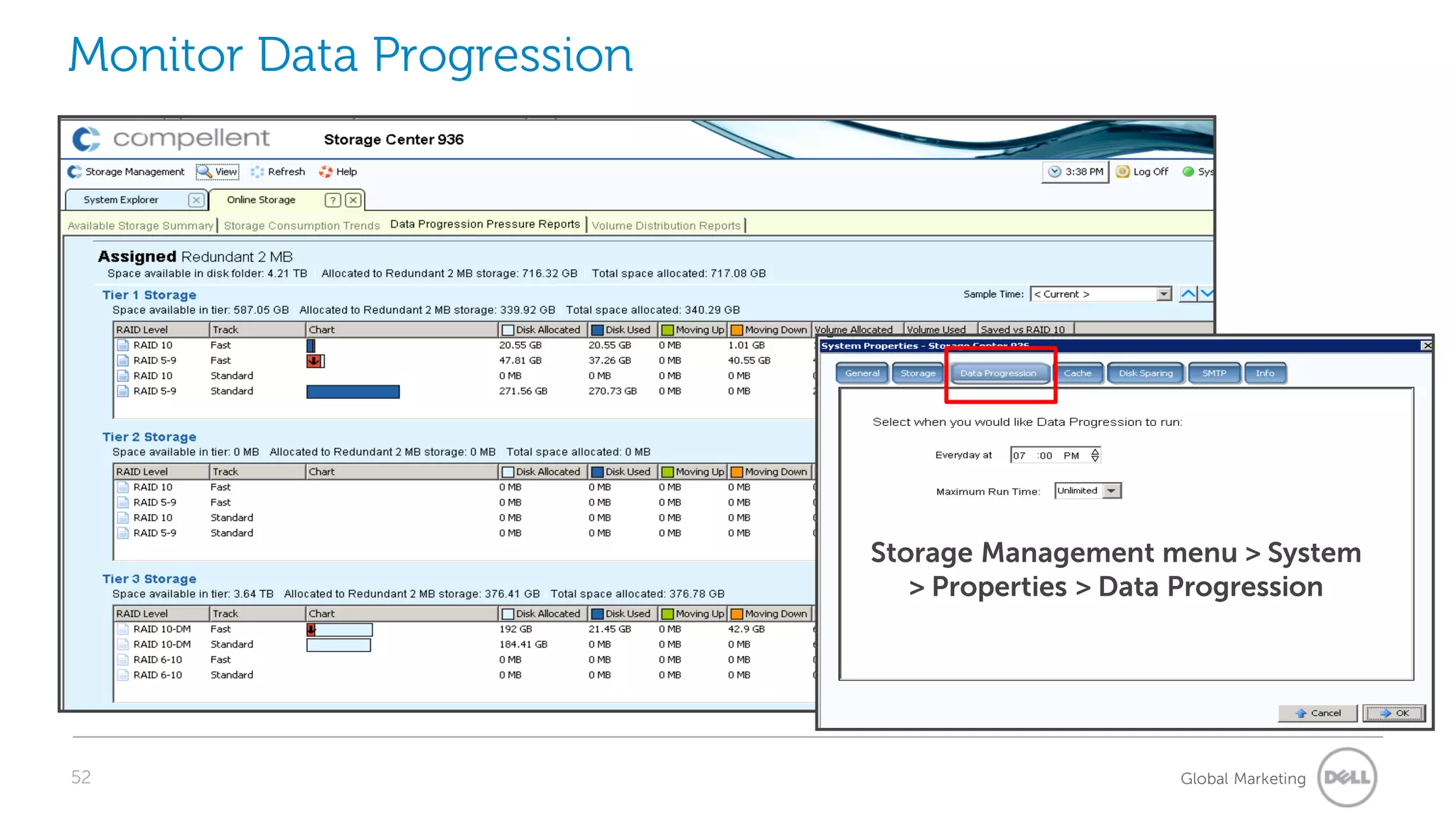Close the System Explorer tab
Viewport: 1456px width, 819px height.
tap(196, 200)
